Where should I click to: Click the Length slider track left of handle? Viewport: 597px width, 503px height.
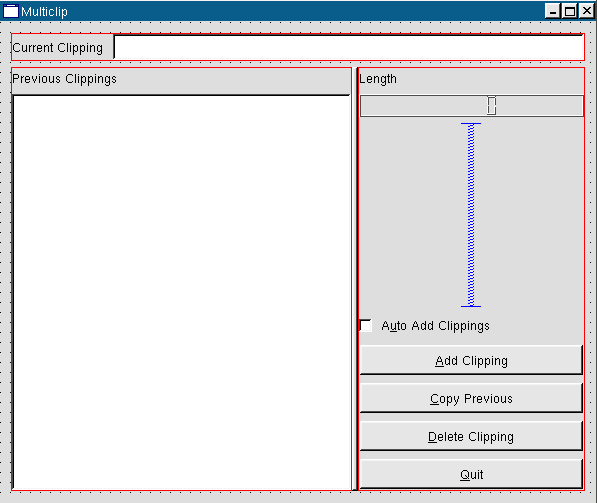click(423, 105)
